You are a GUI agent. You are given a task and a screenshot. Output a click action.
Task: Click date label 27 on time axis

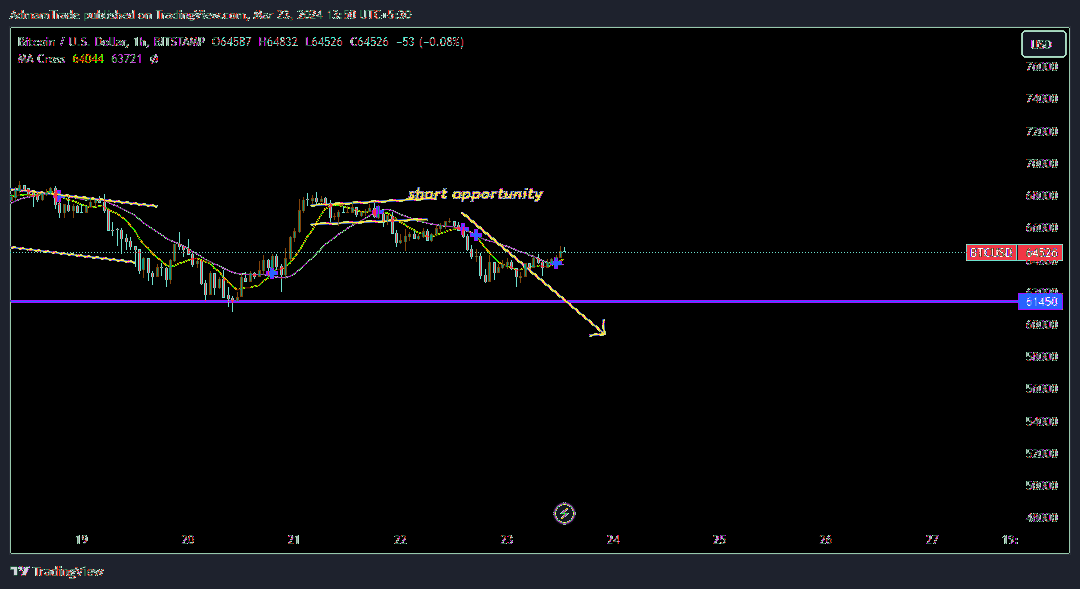pyautogui.click(x=932, y=539)
